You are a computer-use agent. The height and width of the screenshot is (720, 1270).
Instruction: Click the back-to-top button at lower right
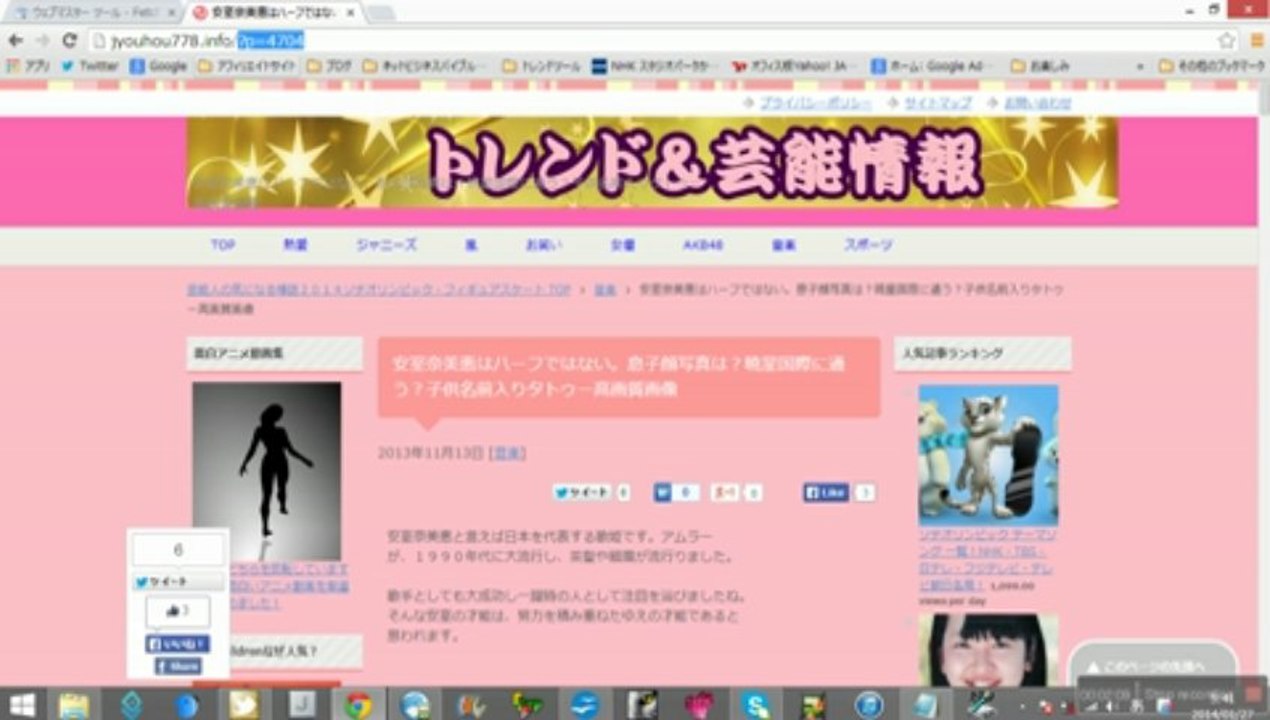click(1153, 665)
